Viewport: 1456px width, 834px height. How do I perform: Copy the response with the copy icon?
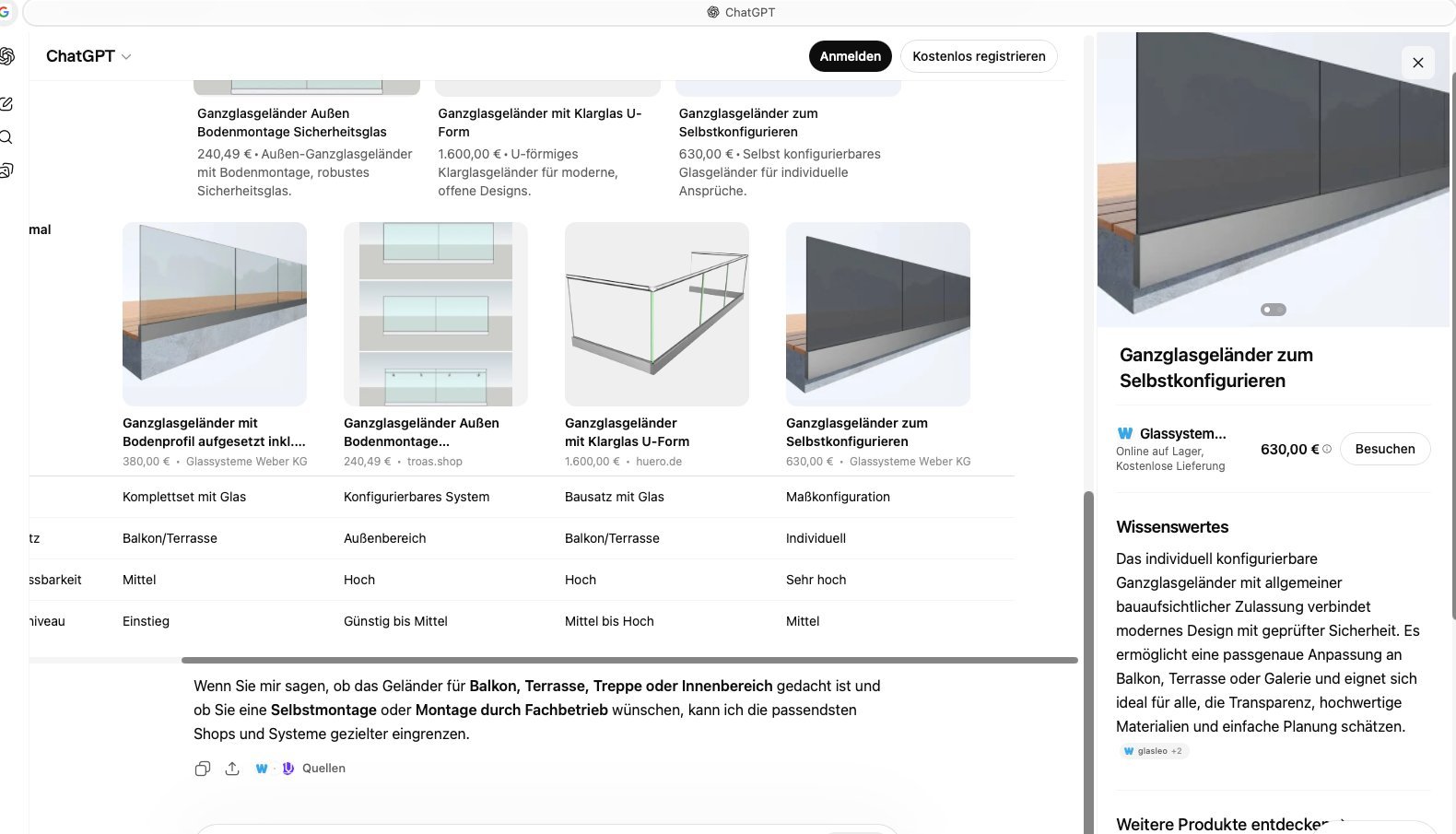203,769
